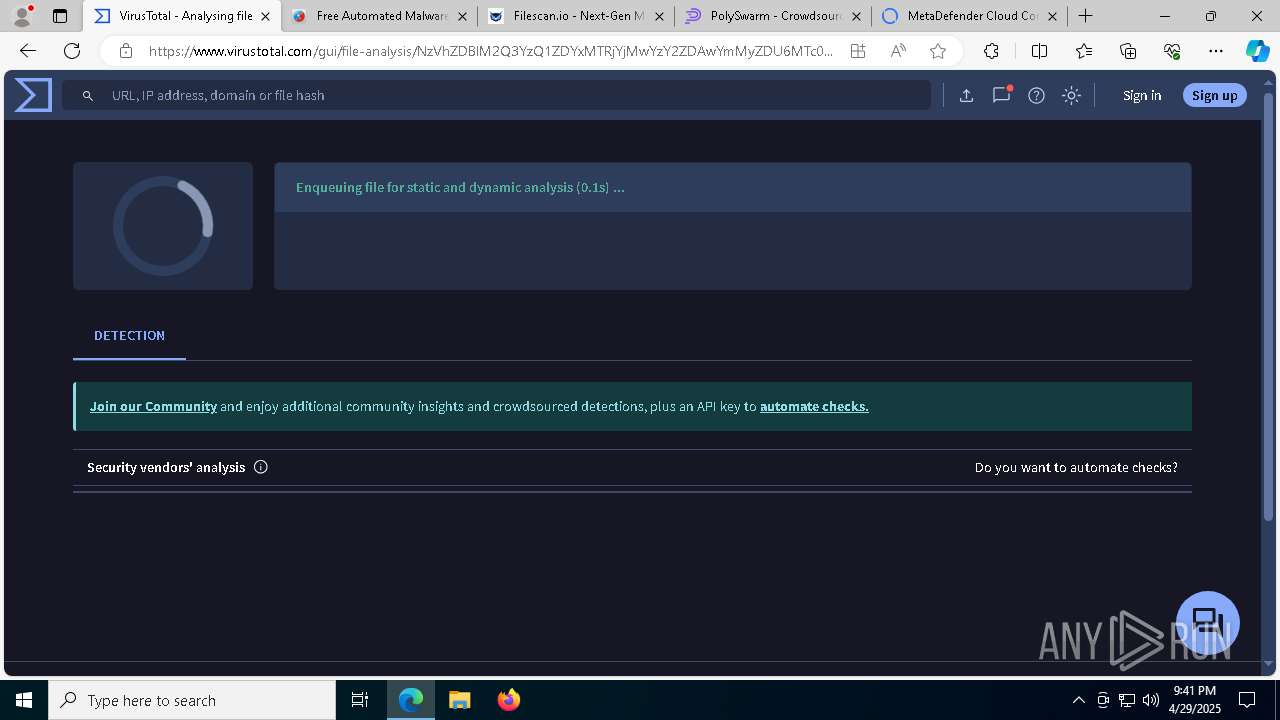Click the Sign up button

tap(1215, 95)
